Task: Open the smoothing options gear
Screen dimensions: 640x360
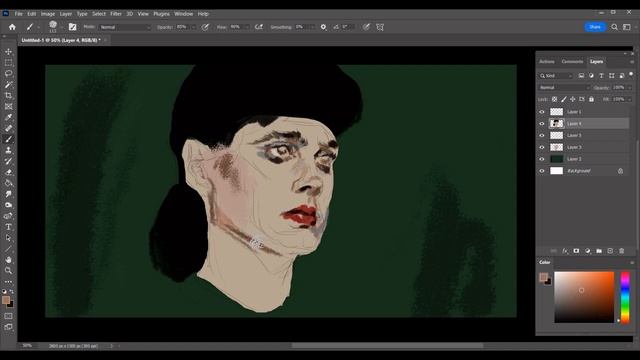Action: [323, 27]
